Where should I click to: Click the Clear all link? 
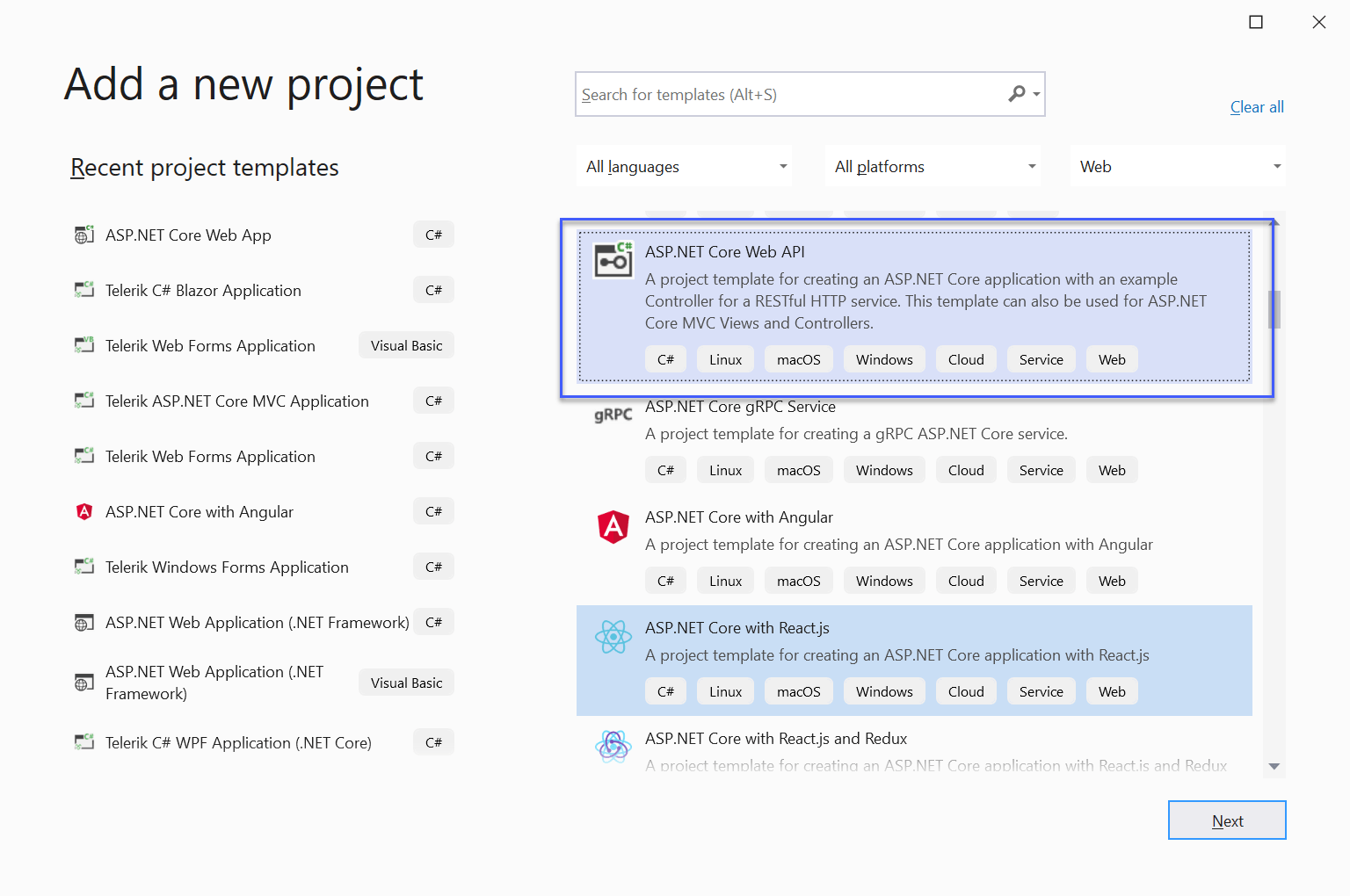coord(1256,106)
